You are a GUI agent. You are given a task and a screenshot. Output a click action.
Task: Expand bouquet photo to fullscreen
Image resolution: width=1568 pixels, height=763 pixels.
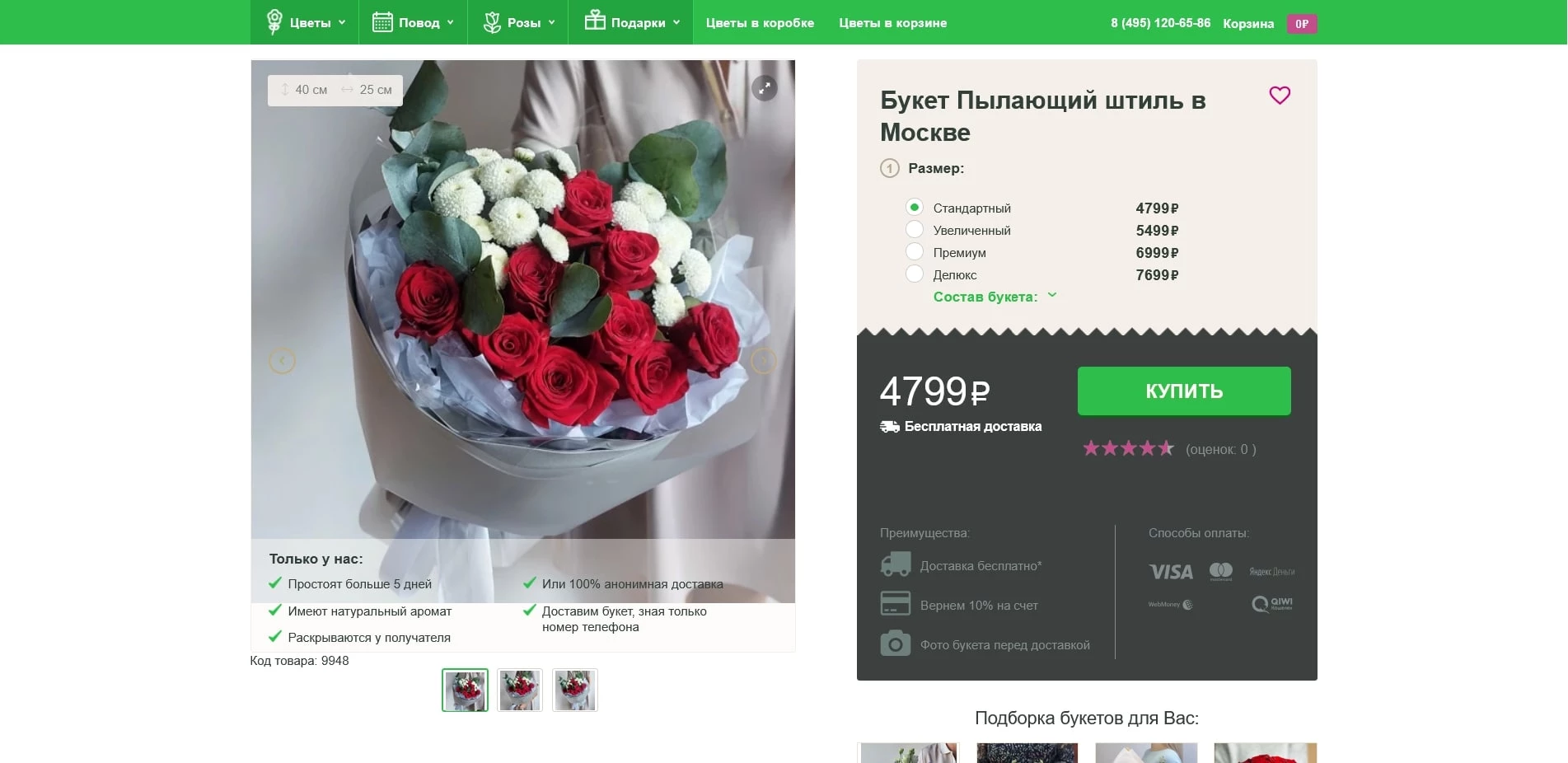pyautogui.click(x=765, y=88)
